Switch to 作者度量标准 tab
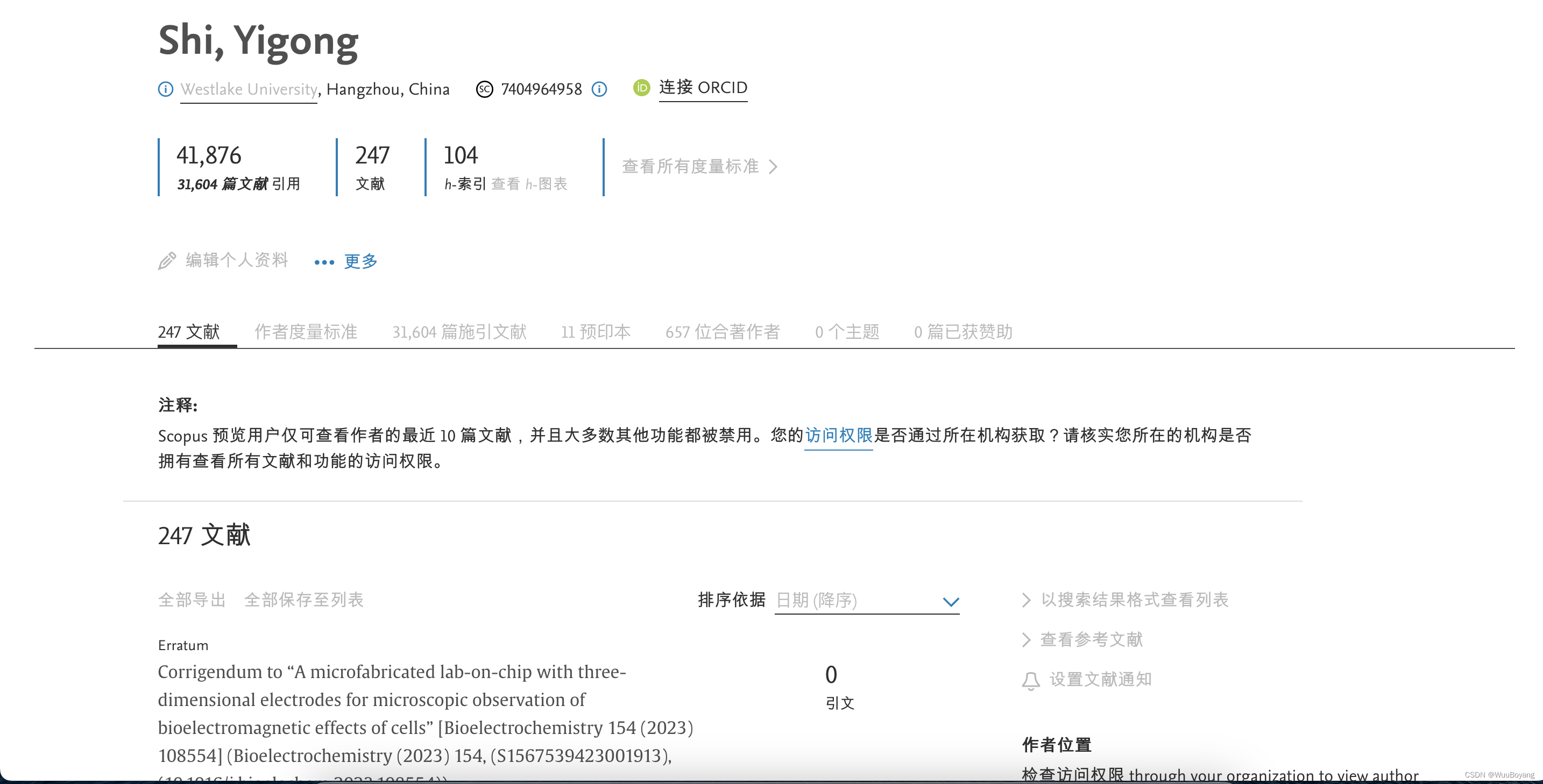Viewport: 1543px width, 784px height. (x=306, y=332)
